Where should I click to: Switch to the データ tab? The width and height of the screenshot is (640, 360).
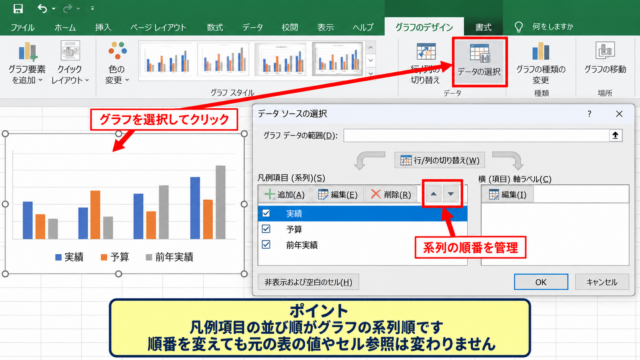(253, 27)
